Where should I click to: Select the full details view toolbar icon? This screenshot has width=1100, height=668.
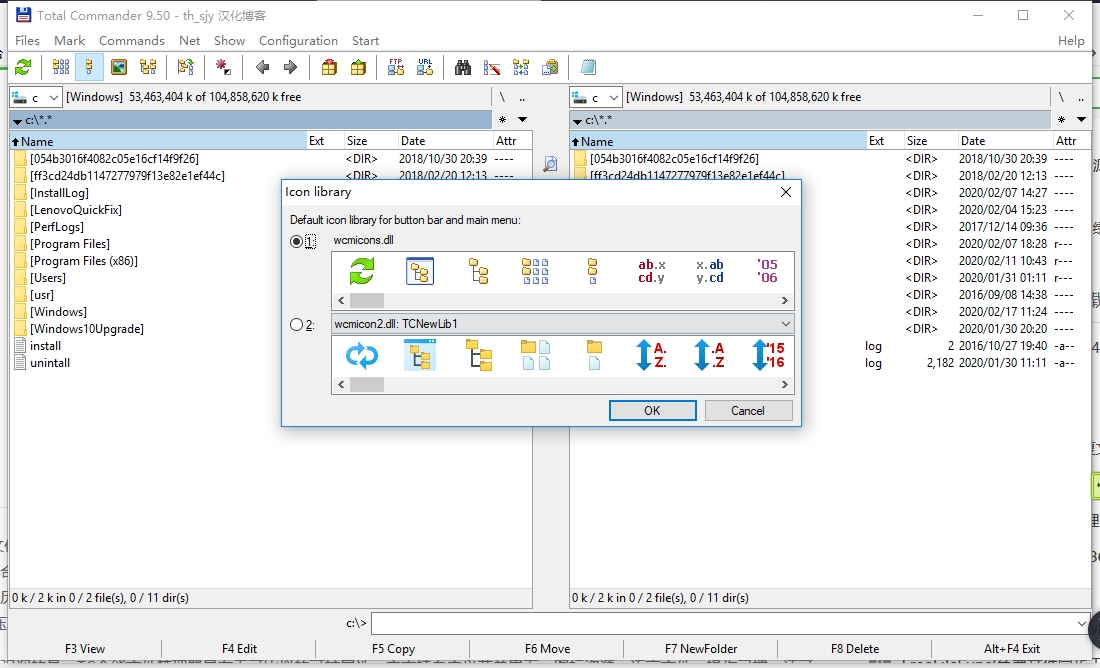[x=89, y=67]
